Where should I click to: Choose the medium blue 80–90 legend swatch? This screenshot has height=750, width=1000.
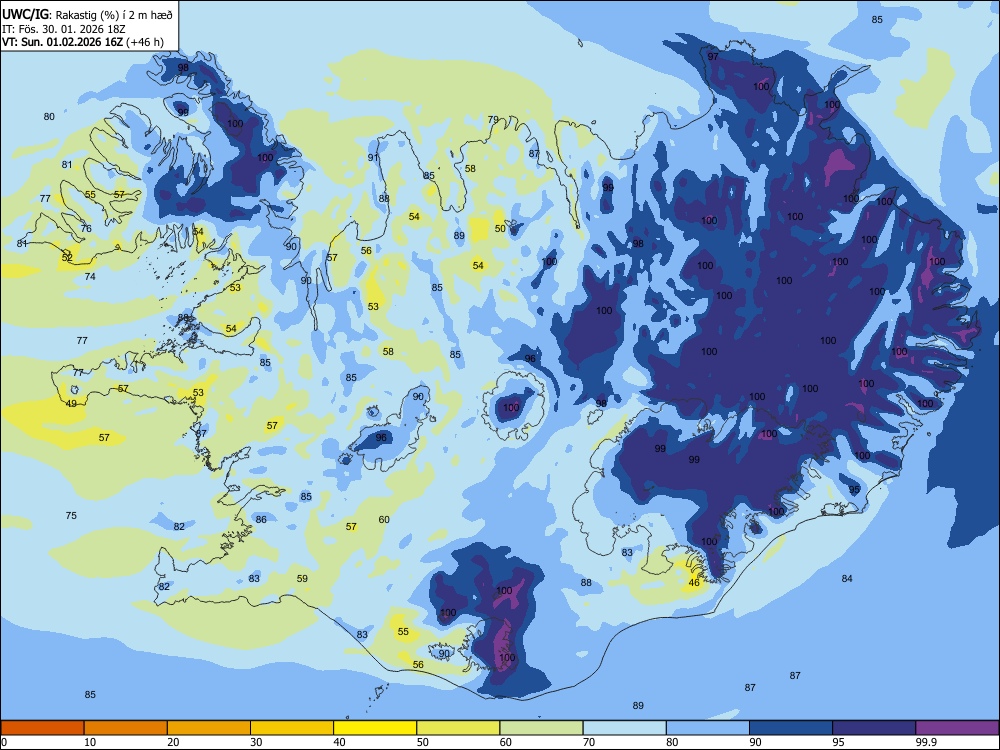click(x=707, y=728)
